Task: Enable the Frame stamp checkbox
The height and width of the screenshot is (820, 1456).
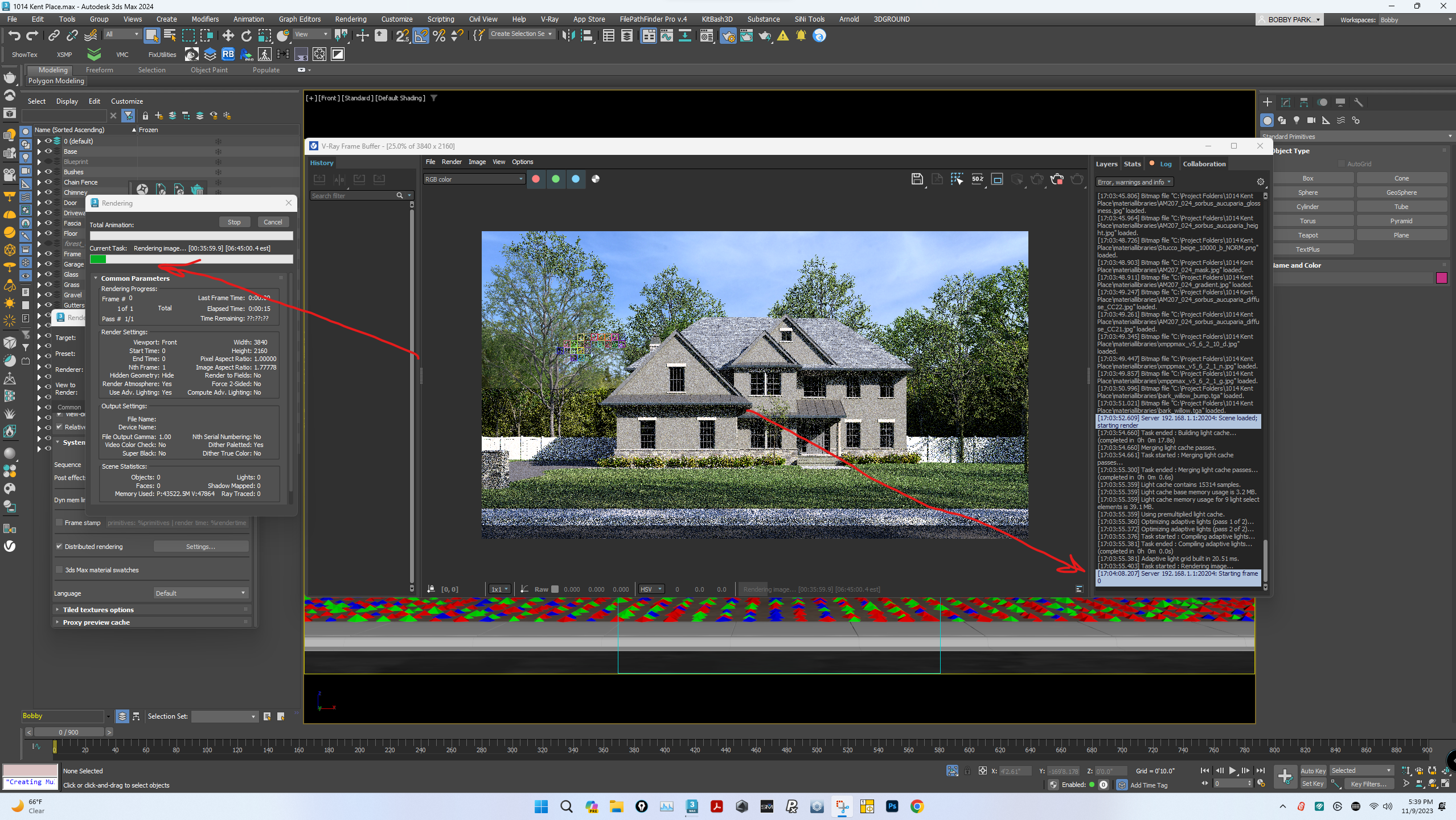Action: coord(59,522)
